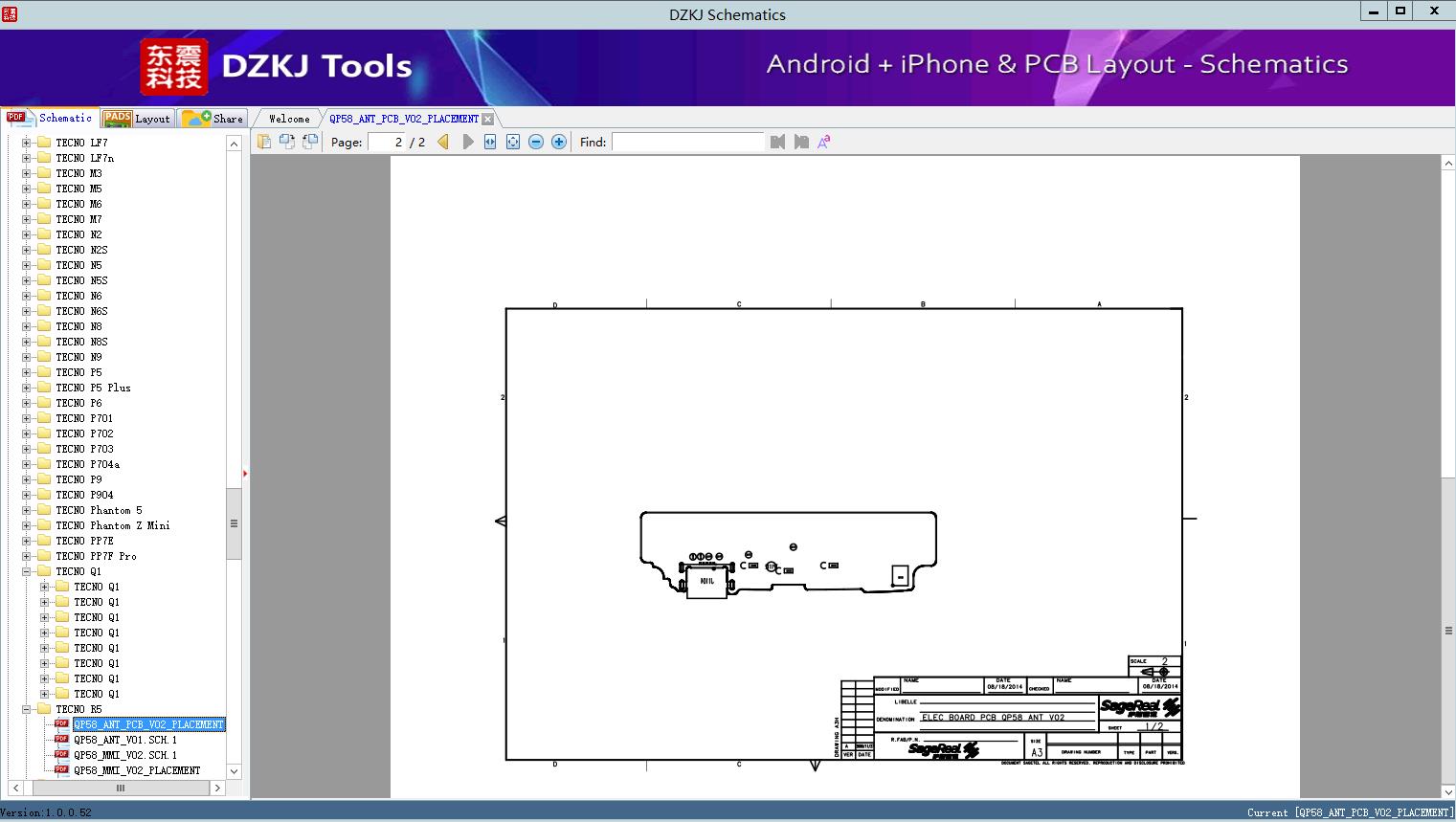This screenshot has height=822, width=1456.
Task: Expand the TECNO Phantom 5 folder
Action: [x=27, y=510]
